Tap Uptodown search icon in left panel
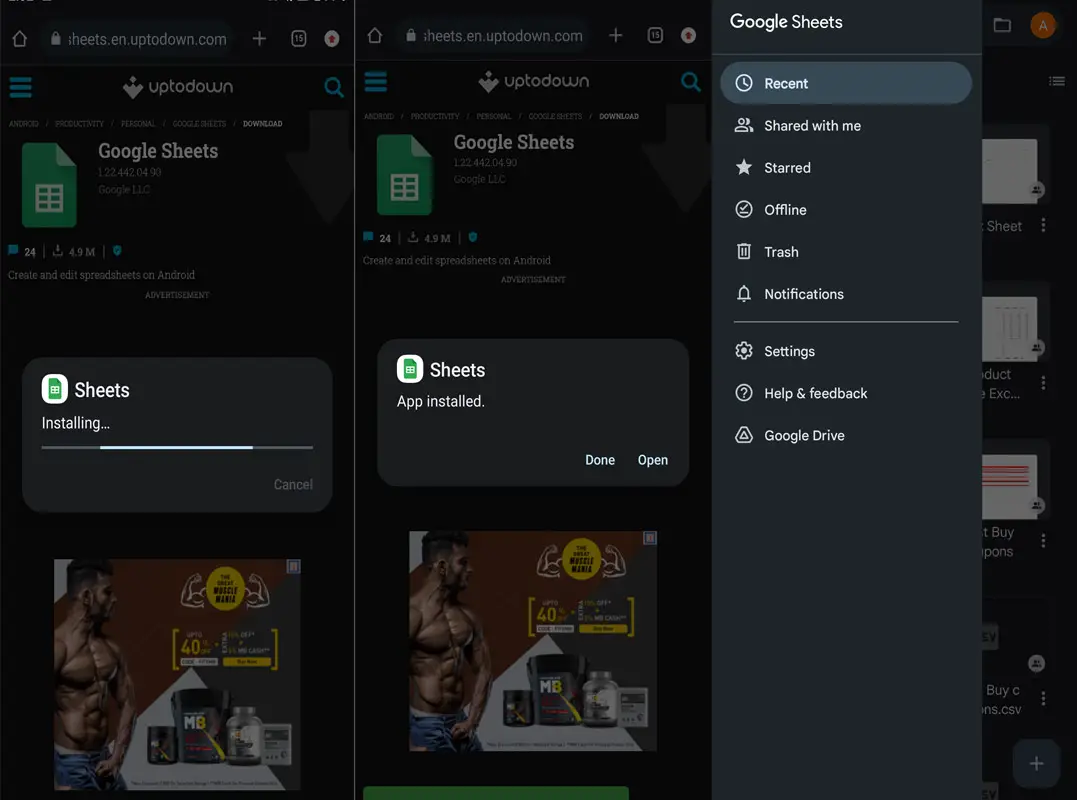 point(334,87)
